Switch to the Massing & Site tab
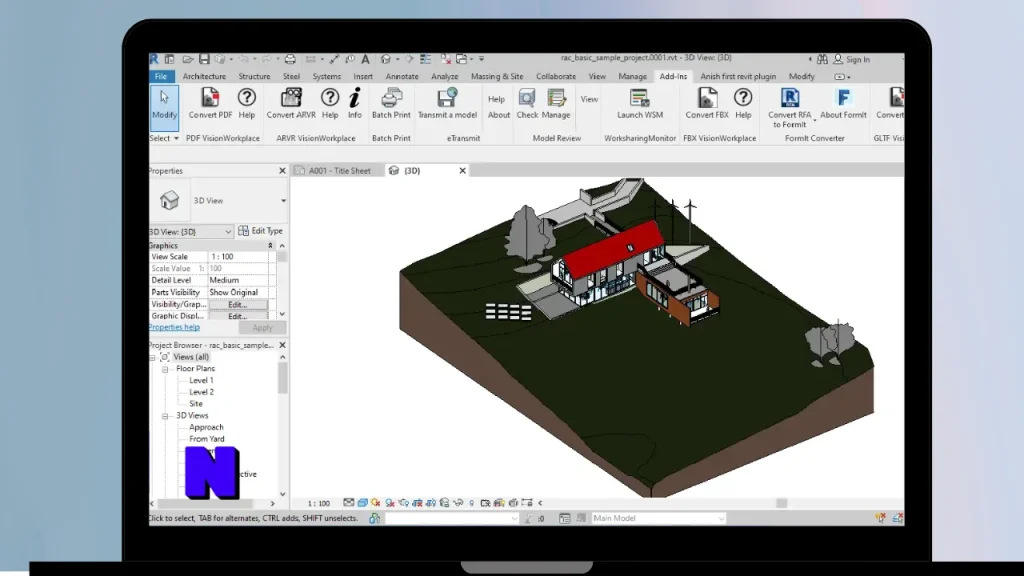Screen dimensions: 1024x576 [x=497, y=76]
